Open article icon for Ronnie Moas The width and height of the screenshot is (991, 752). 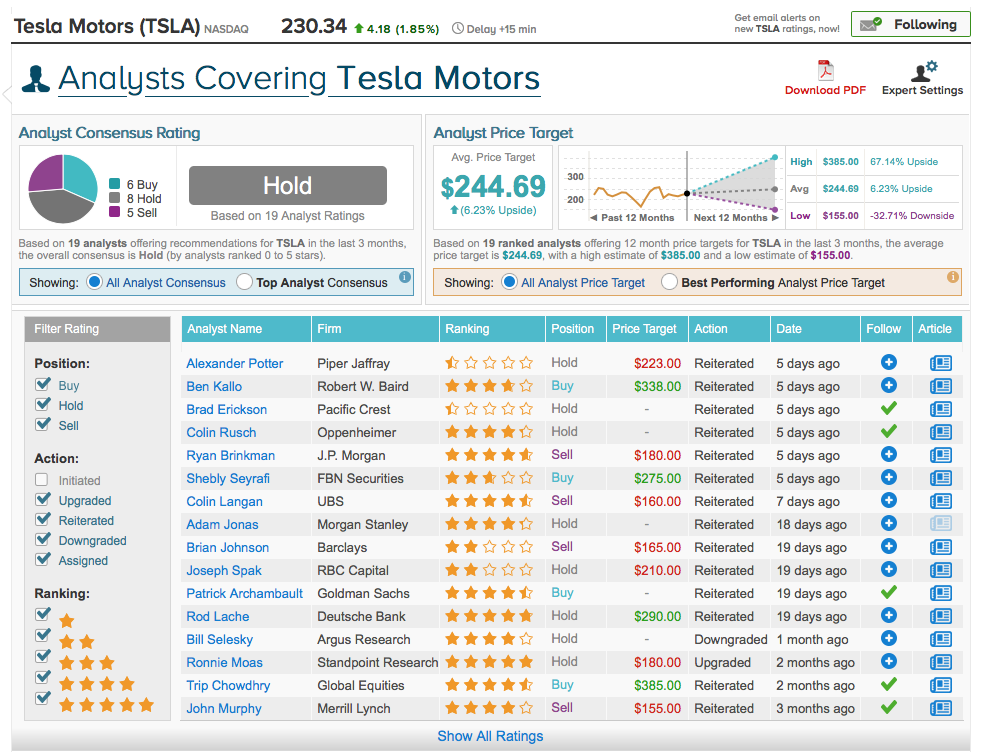940,662
